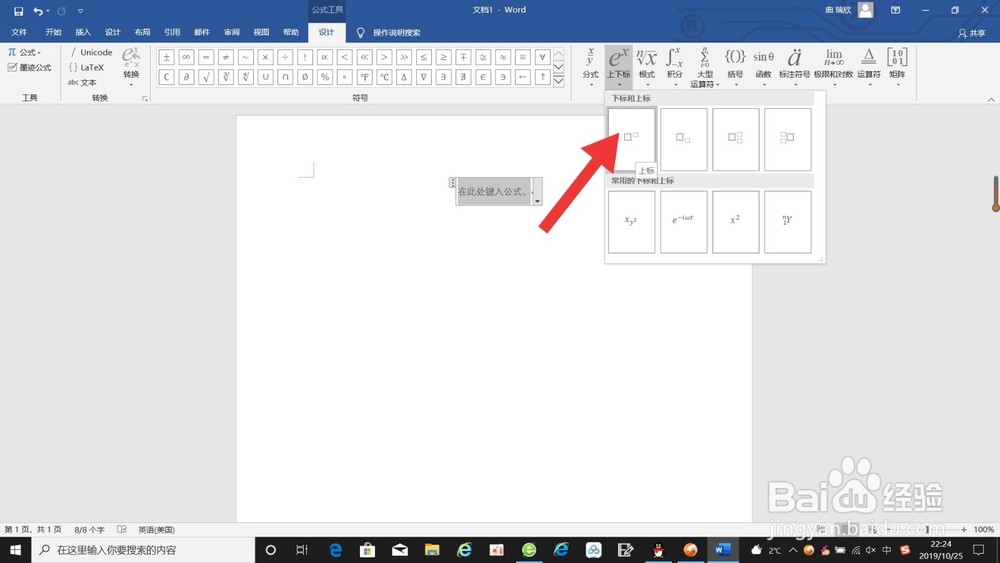Image resolution: width=1000 pixels, height=563 pixels.
Task: Open the 文件 (File) menu
Action: [19, 33]
